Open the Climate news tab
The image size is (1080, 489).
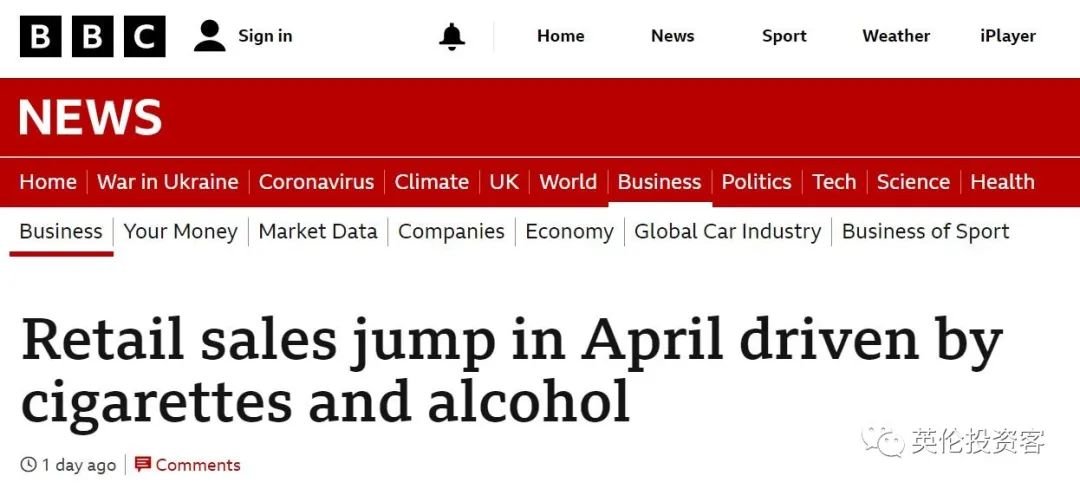coord(431,182)
